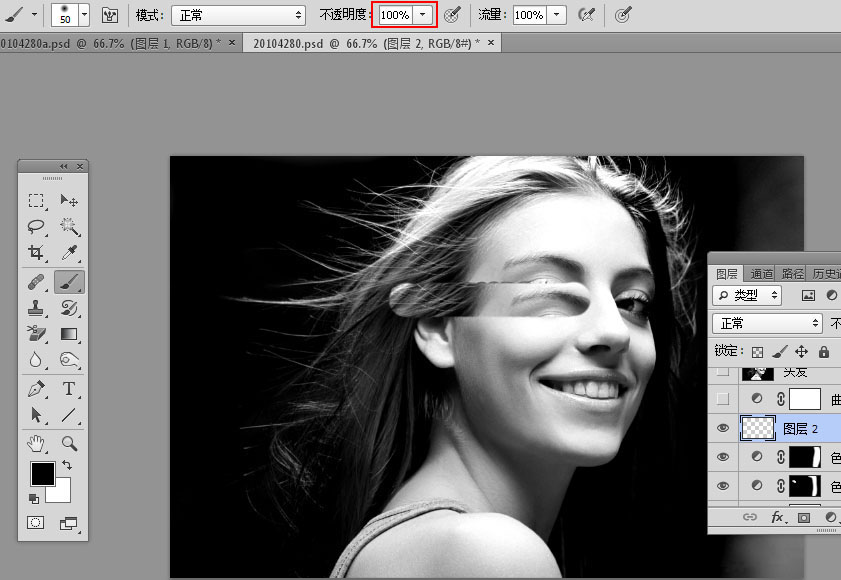Select the Hand tool

coord(36,443)
